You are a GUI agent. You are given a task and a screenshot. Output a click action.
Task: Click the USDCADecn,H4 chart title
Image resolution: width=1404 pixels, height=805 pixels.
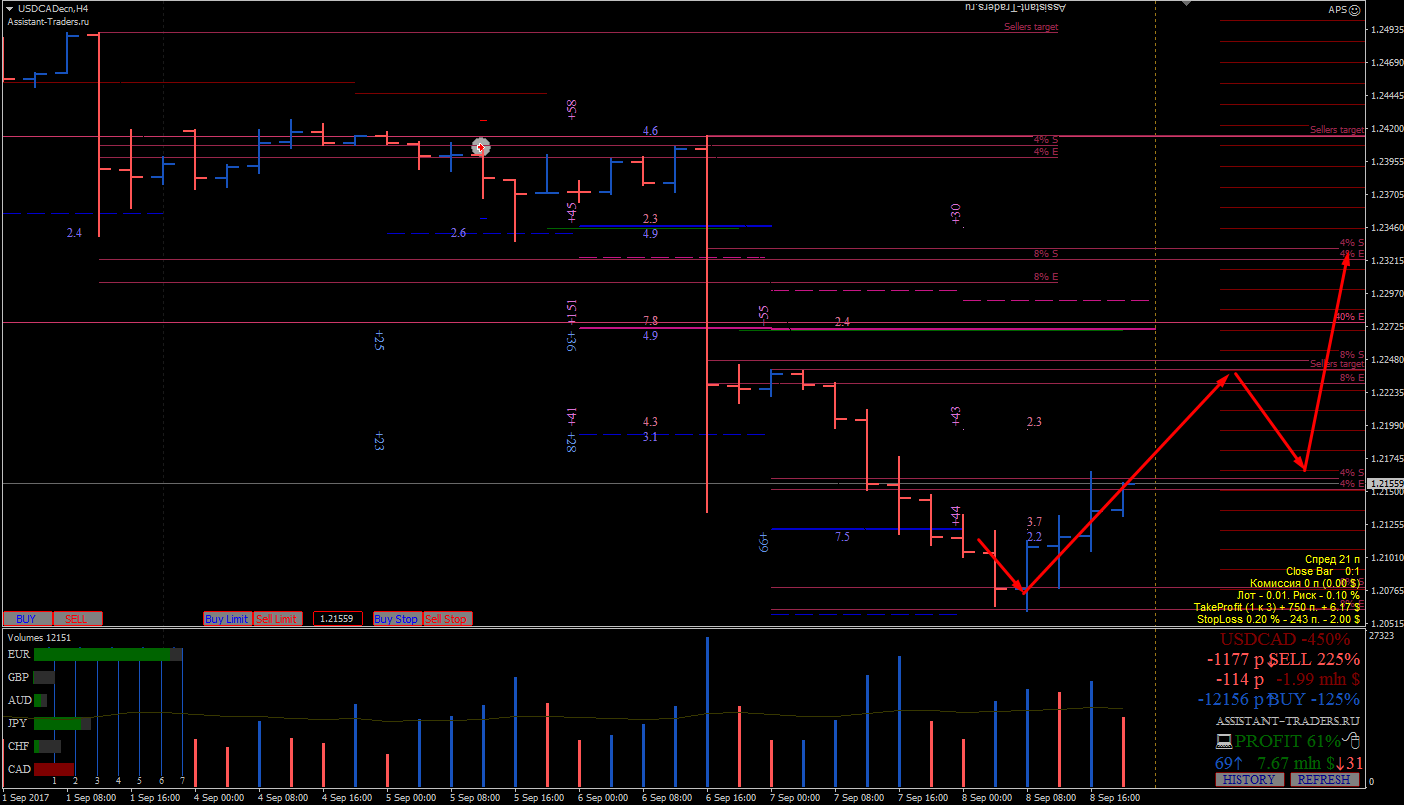[52, 8]
